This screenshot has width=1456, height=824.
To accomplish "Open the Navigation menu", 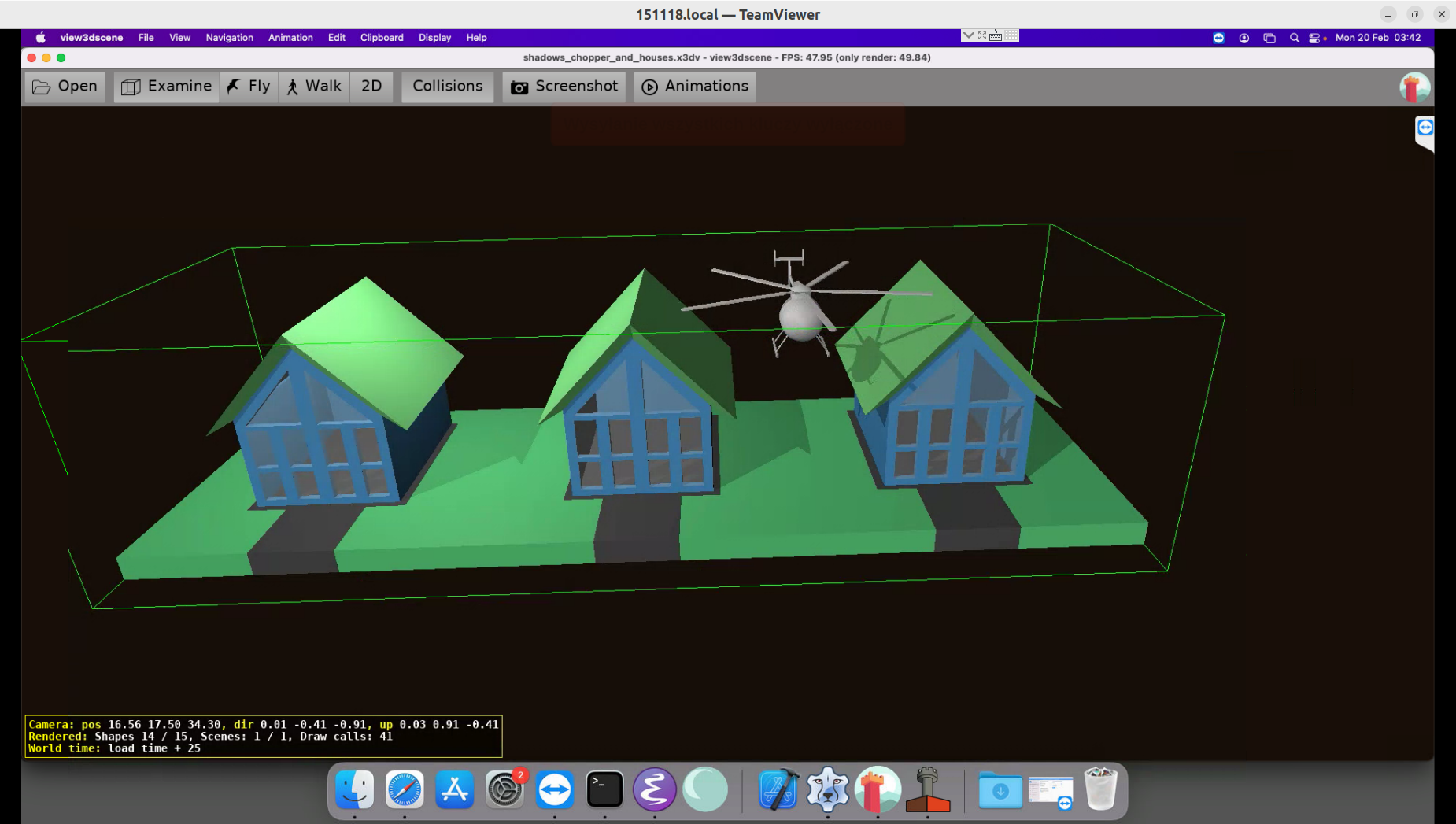I will [x=229, y=37].
